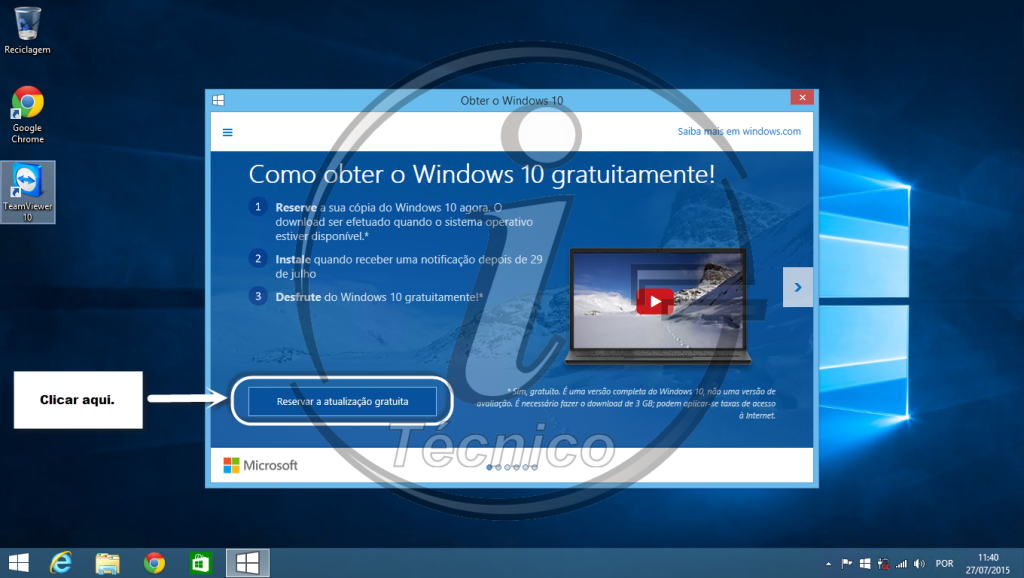
Task: Advance to the next slide with the right chevron
Action: tap(797, 287)
